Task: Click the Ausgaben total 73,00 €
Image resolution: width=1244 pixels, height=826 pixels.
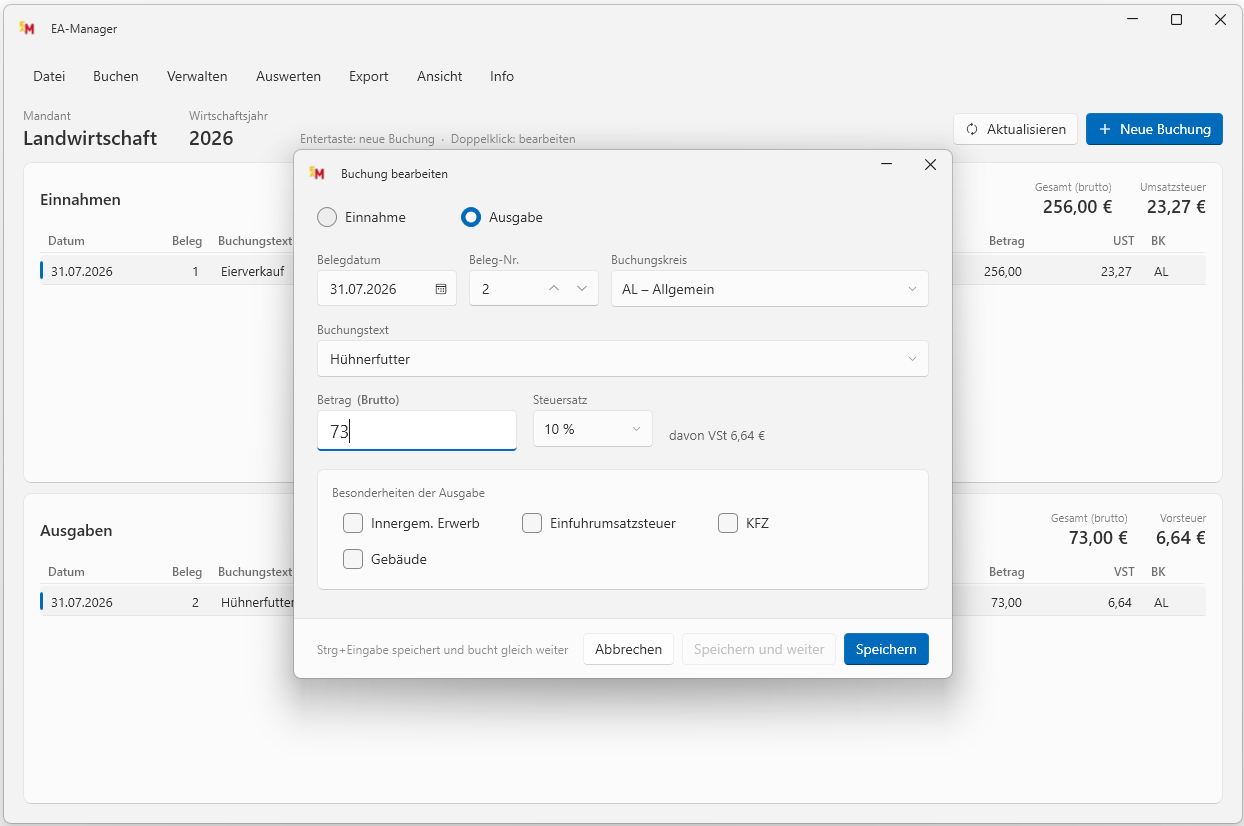Action: 1098,538
